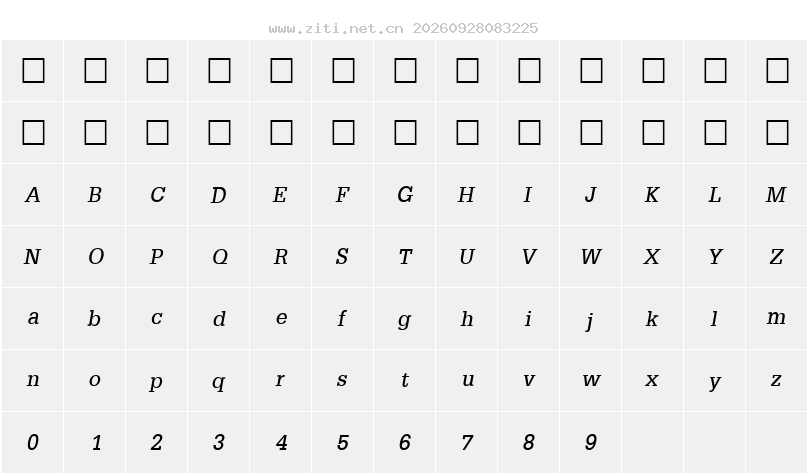Select the lowercase z glyph cell
This screenshot has width=808, height=476.
pyautogui.click(x=776, y=381)
